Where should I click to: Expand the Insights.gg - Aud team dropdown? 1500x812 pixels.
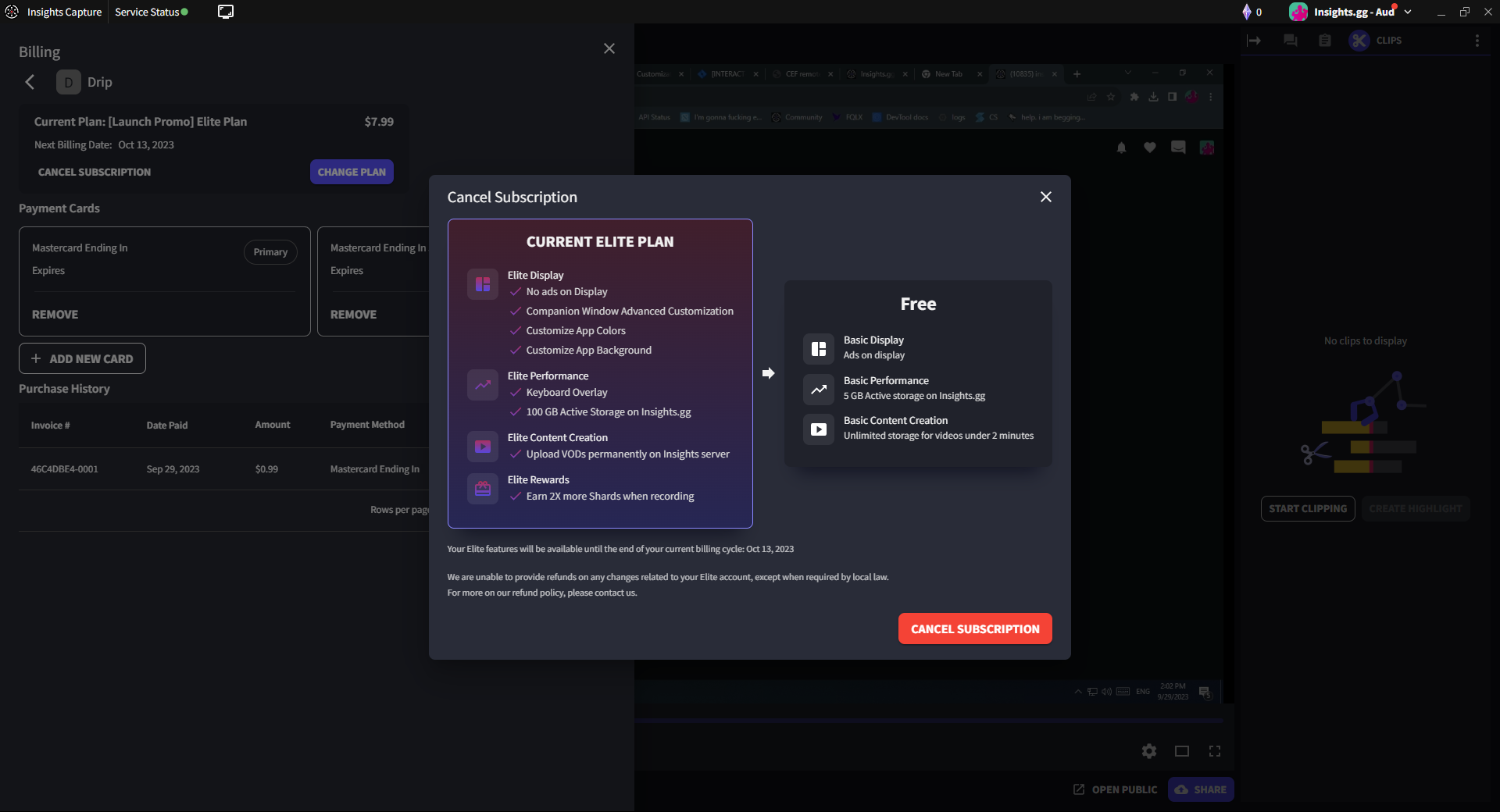click(x=1408, y=12)
